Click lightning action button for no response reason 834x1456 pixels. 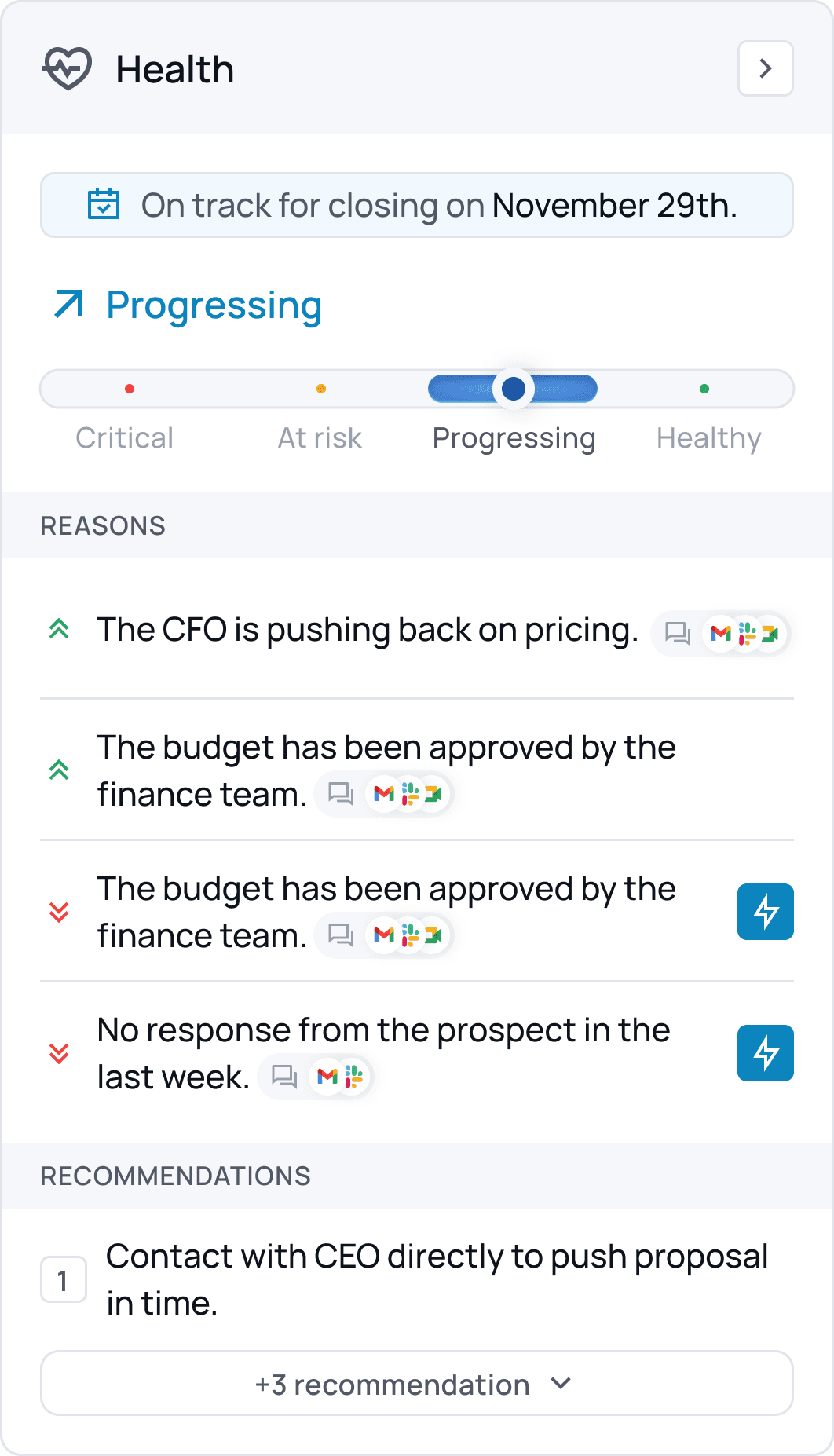tap(765, 1053)
